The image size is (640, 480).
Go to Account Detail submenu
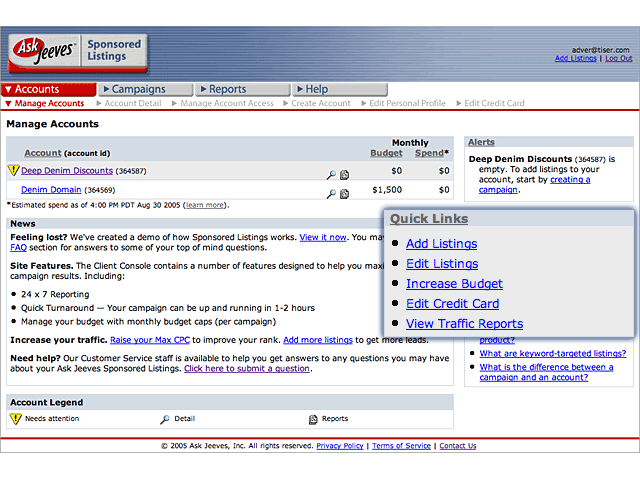(129, 103)
